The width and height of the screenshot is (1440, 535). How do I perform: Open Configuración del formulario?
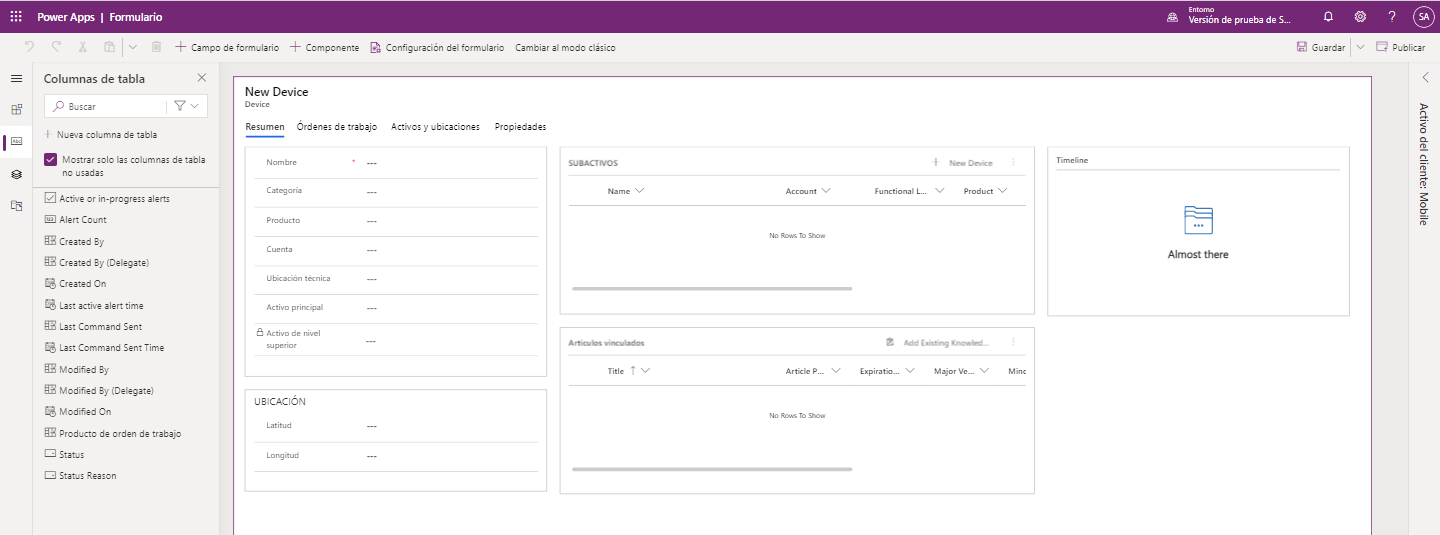tap(437, 47)
